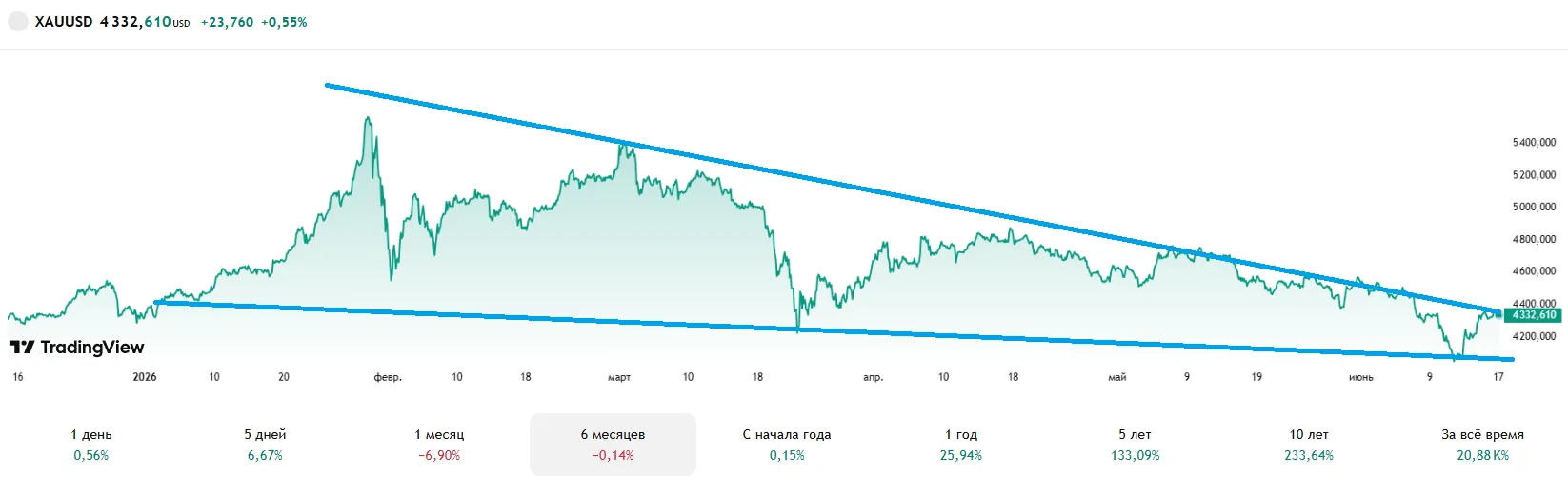Click the green 4332,610 price label
The width and height of the screenshot is (1568, 478).
coord(1533,315)
